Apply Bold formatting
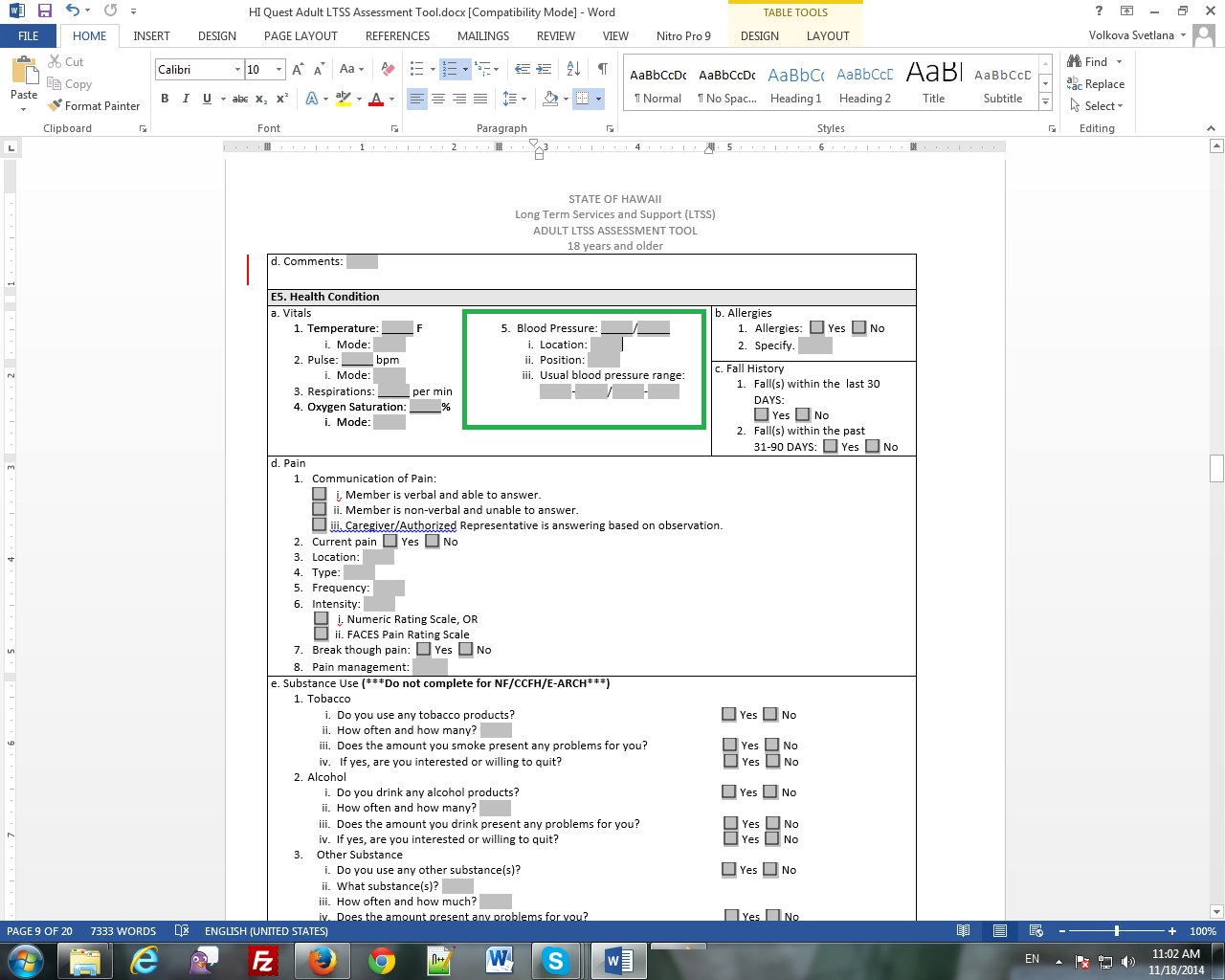1225x980 pixels. pos(165,99)
